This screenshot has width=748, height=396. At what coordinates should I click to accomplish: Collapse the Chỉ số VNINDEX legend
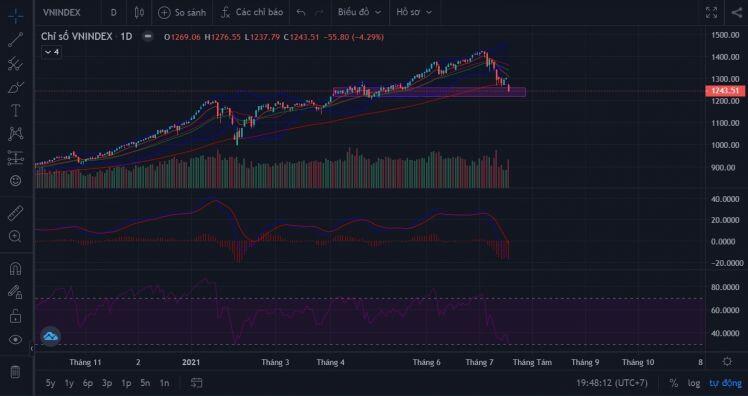click(148, 36)
